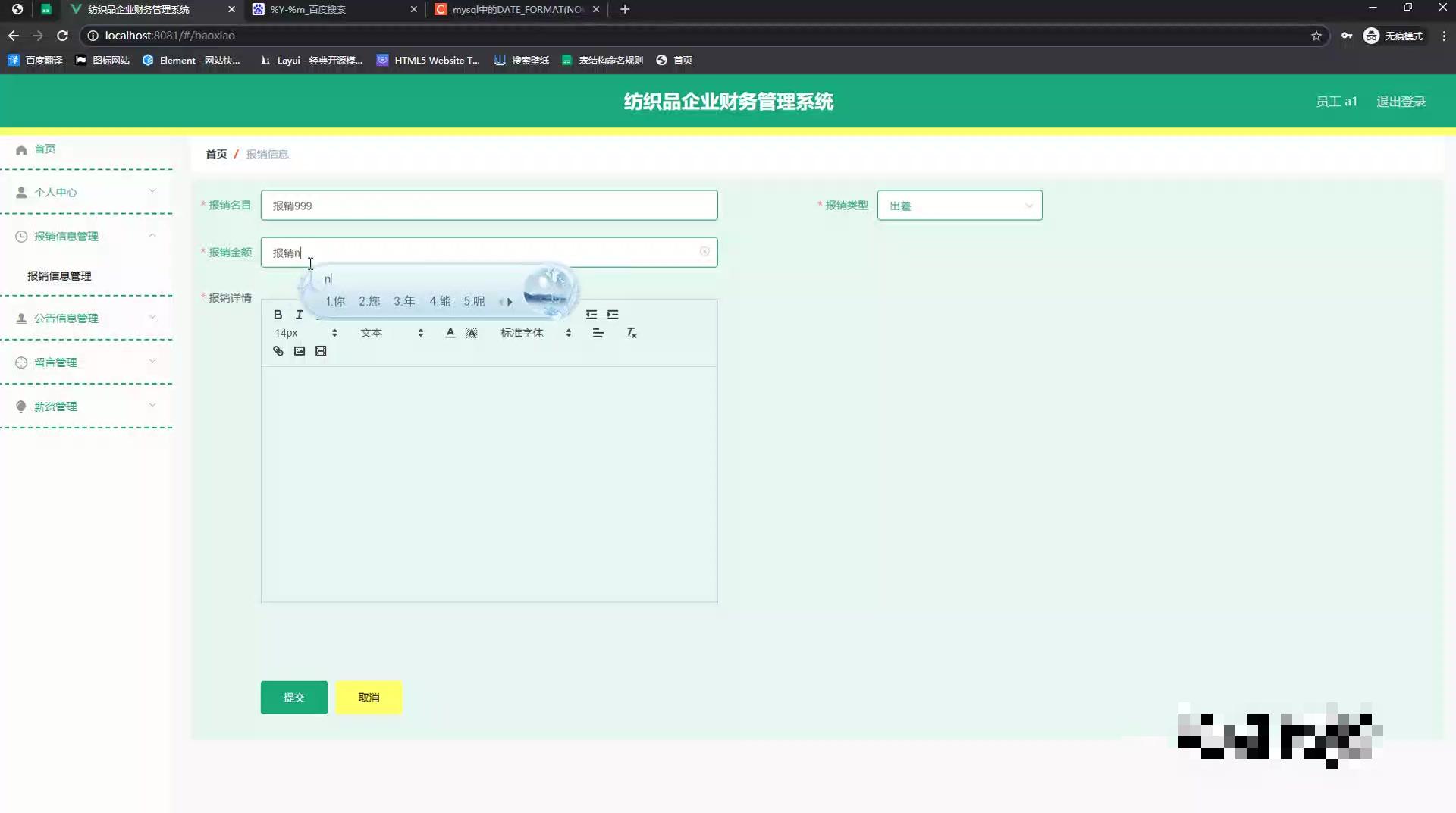Click the 员工 a1 user label
1456x813 pixels.
[x=1336, y=102]
